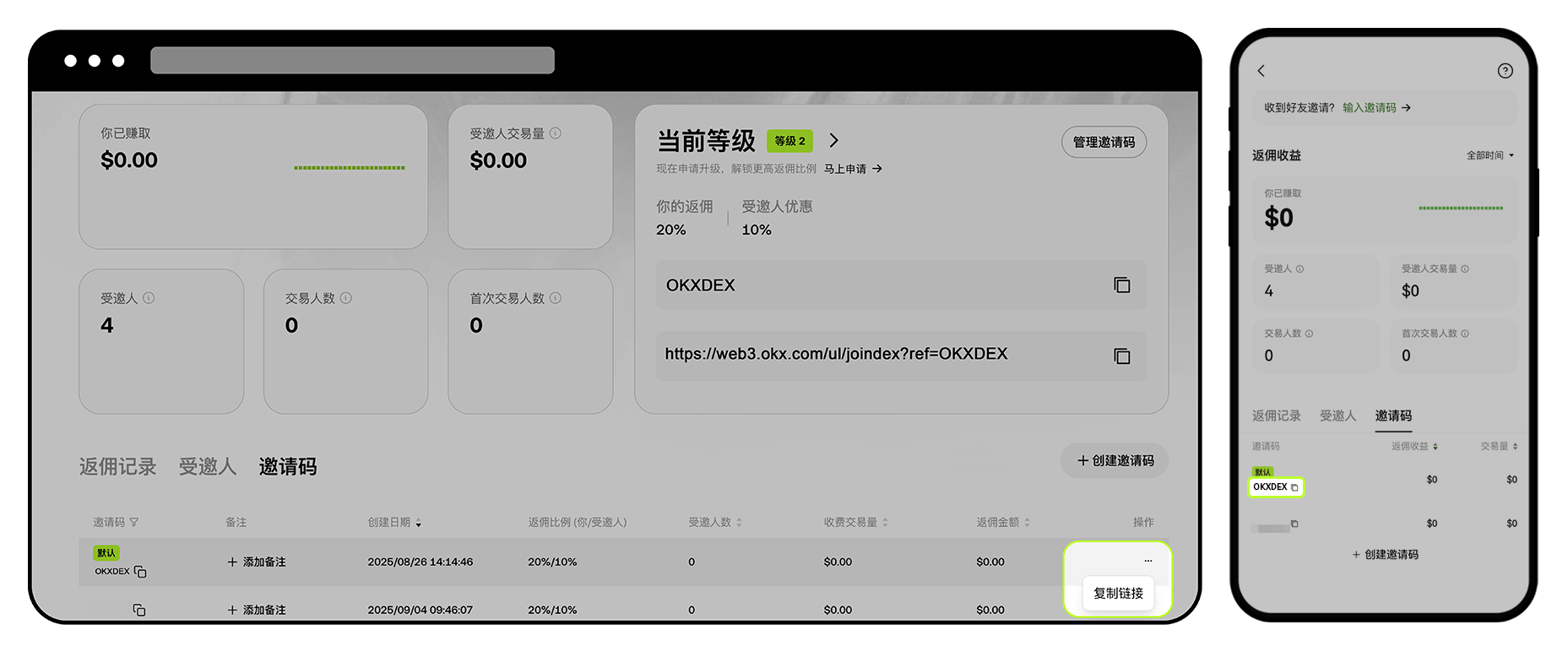Screen dimensions: 1568x652
Task: Open the 全部时间 time range dropdown
Action: 1490,155
